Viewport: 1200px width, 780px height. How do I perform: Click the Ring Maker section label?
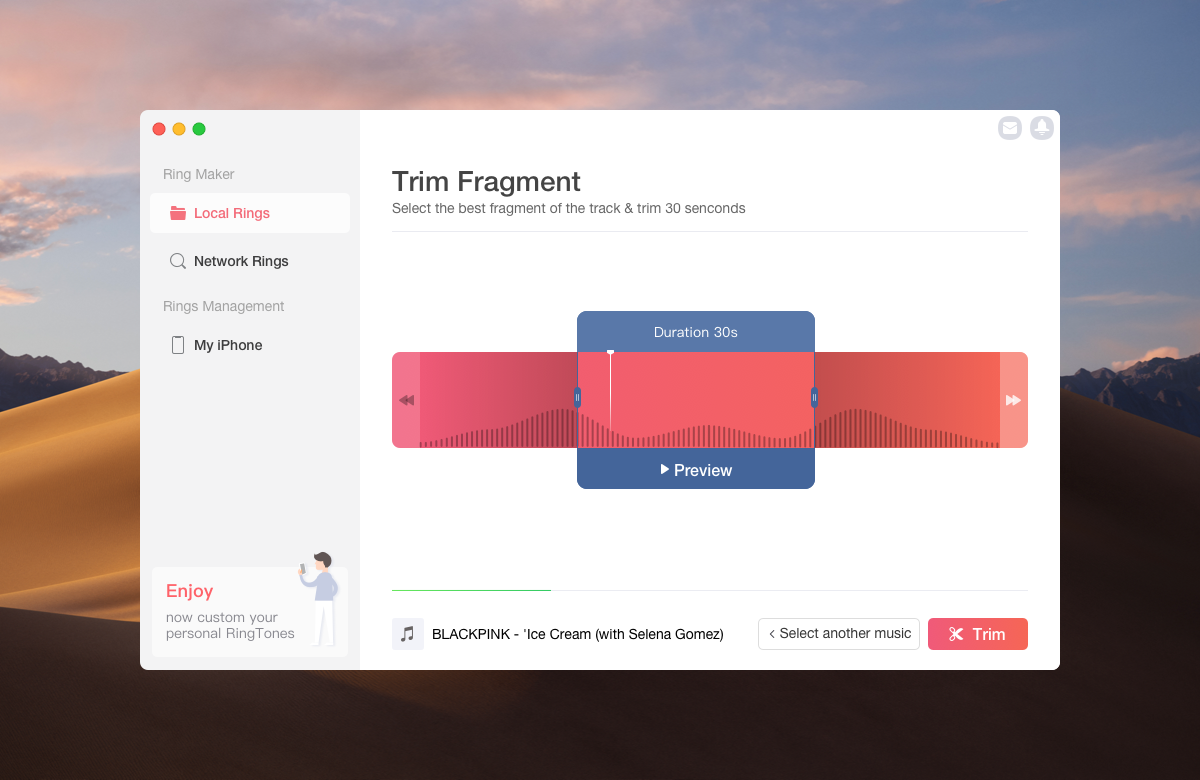[199, 174]
